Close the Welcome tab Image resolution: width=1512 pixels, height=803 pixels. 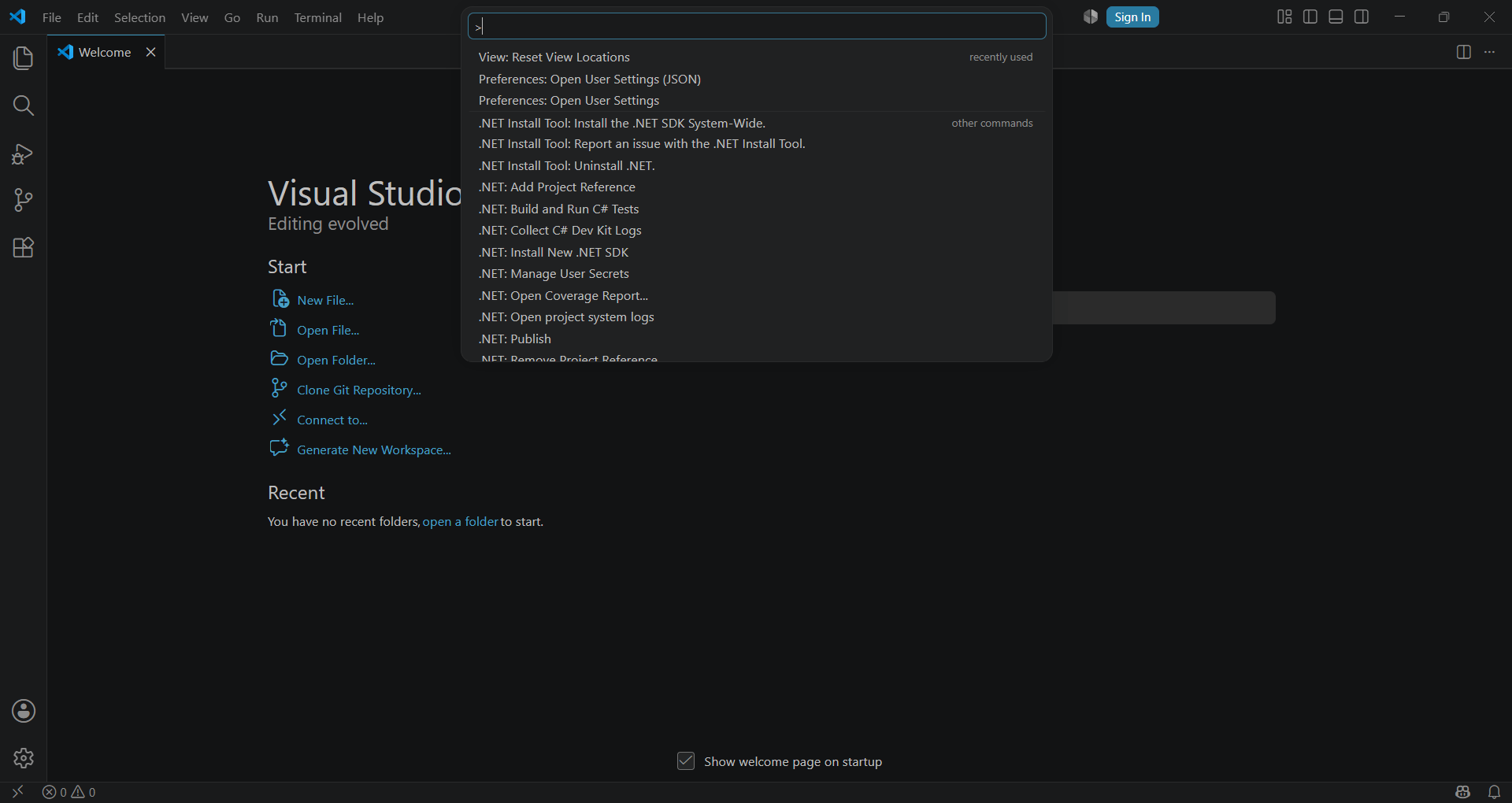point(150,52)
